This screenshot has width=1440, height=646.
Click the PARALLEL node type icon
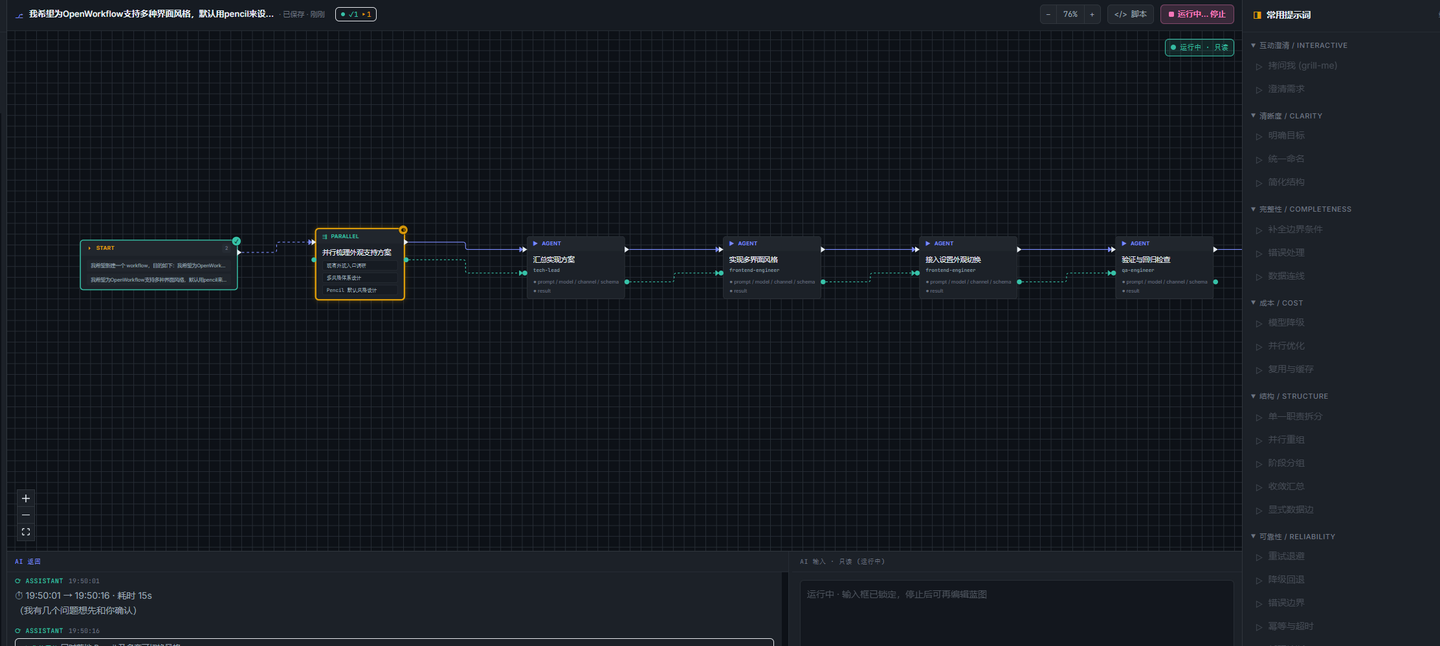325,237
